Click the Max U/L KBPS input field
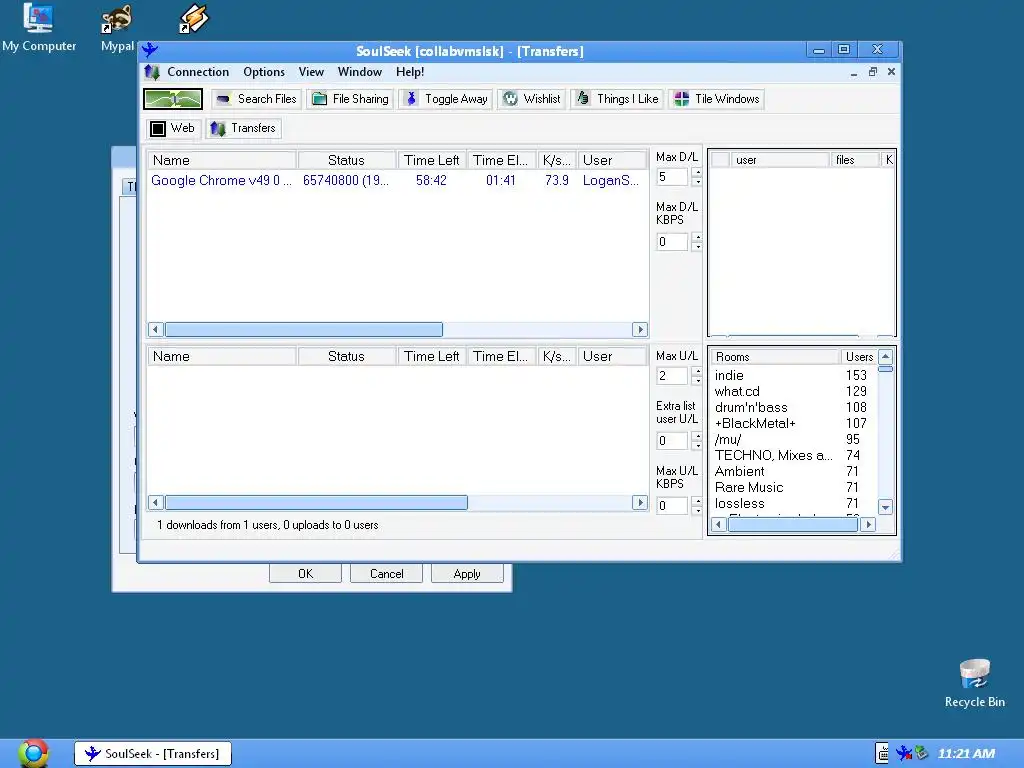Image resolution: width=1024 pixels, height=768 pixels. pyautogui.click(x=671, y=505)
